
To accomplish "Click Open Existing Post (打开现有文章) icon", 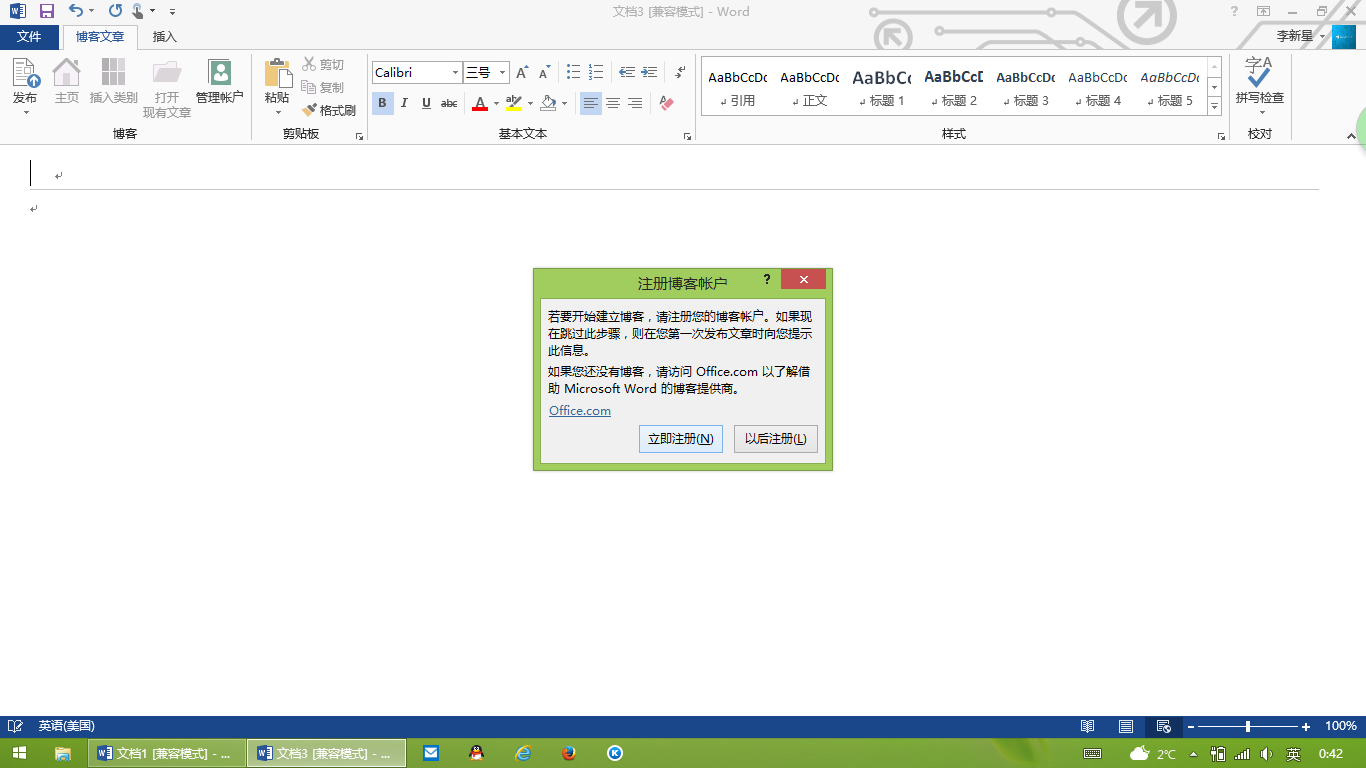I will [167, 73].
